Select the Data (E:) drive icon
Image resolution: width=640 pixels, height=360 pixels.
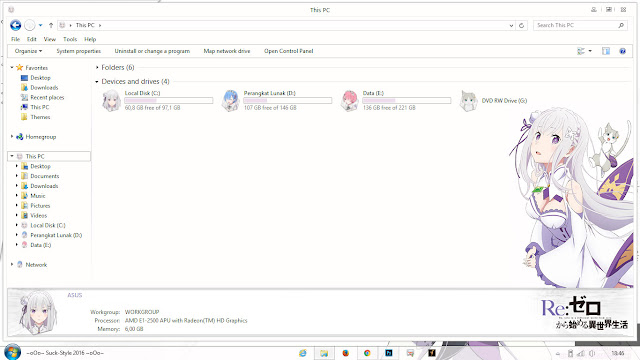[x=349, y=100]
